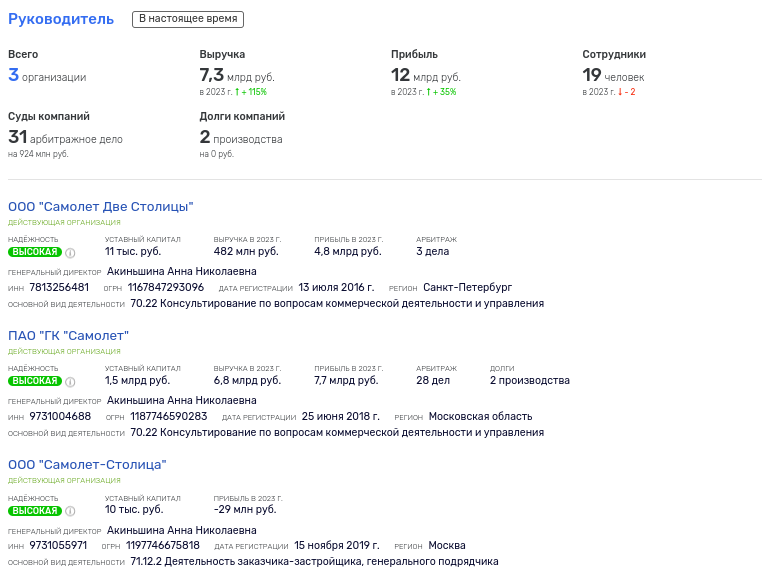This screenshot has width=763, height=575.
Task: Click info icon next to ГК Самолет reliability badge
Action: coord(70,381)
